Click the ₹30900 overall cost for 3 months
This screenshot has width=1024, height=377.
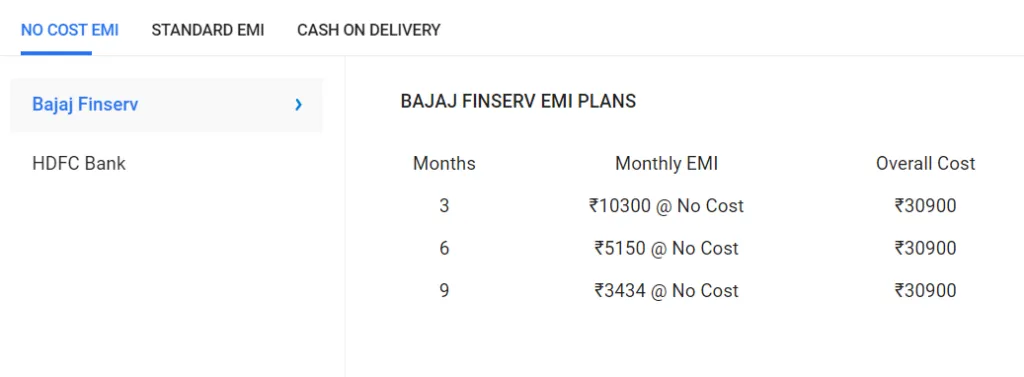(x=925, y=206)
